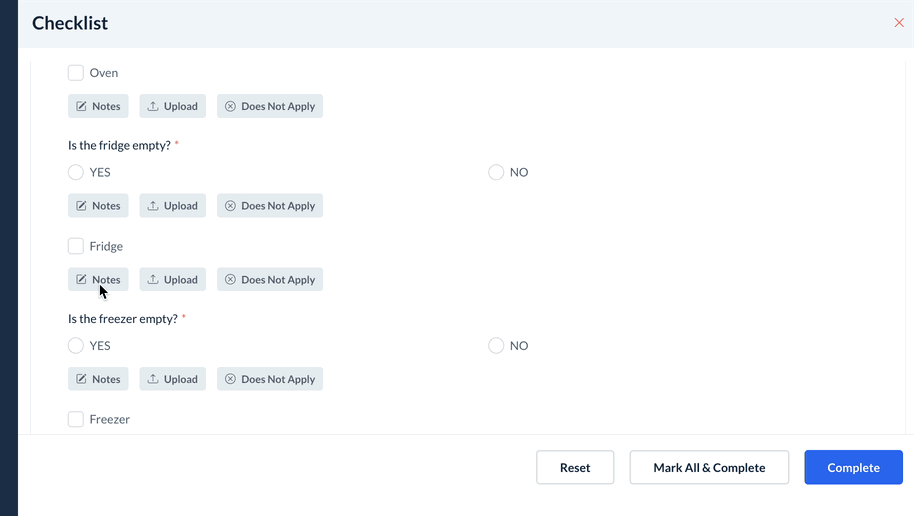Image resolution: width=914 pixels, height=516 pixels.
Task: Upload a file for the Fridge item
Action: 172,280
